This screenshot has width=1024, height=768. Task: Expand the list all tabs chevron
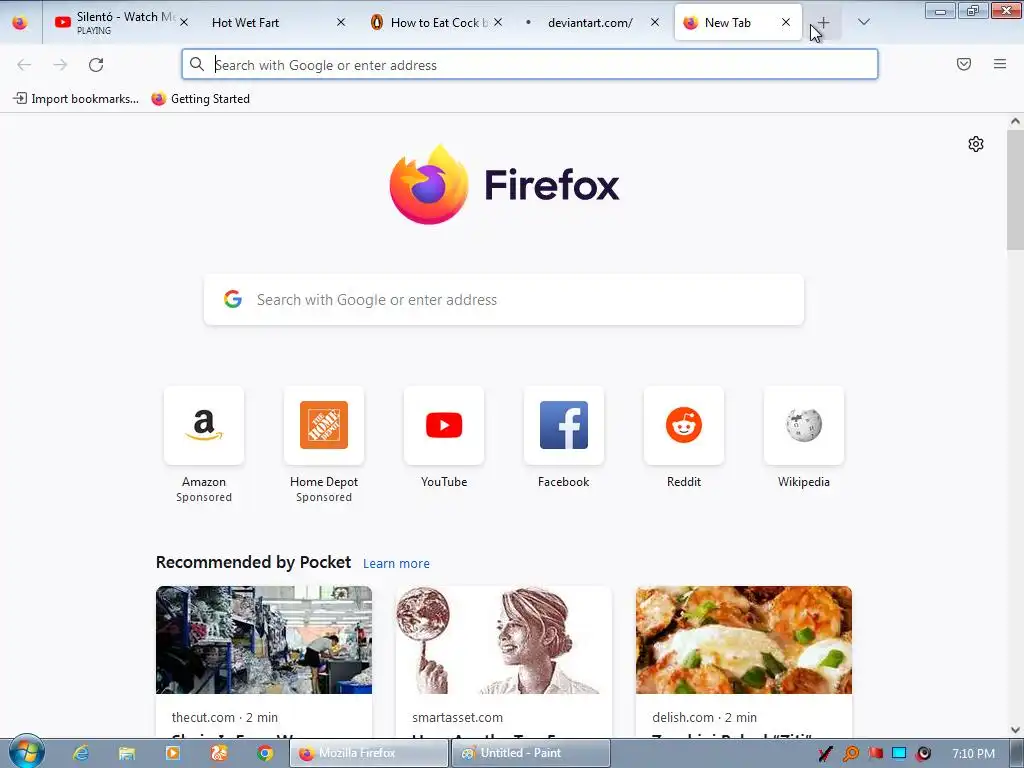863,22
